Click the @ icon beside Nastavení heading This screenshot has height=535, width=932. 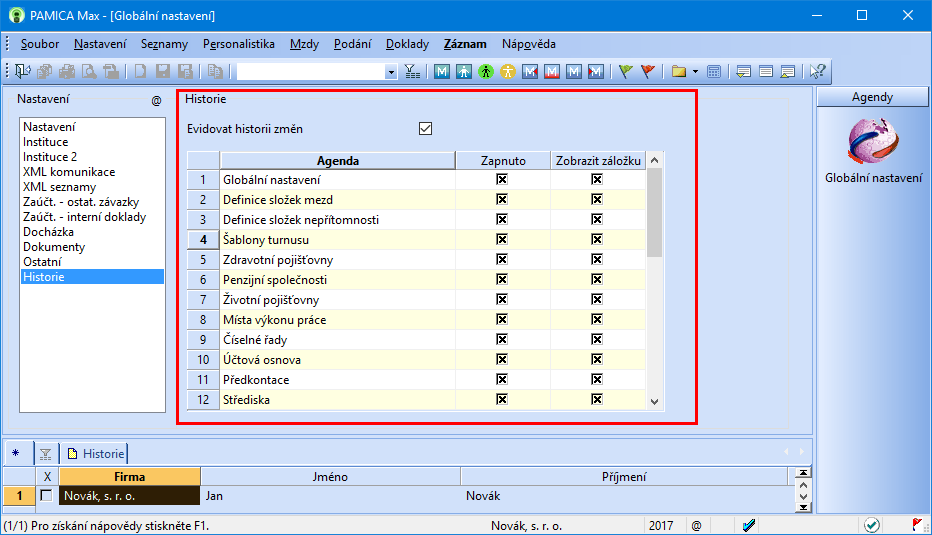[156, 100]
